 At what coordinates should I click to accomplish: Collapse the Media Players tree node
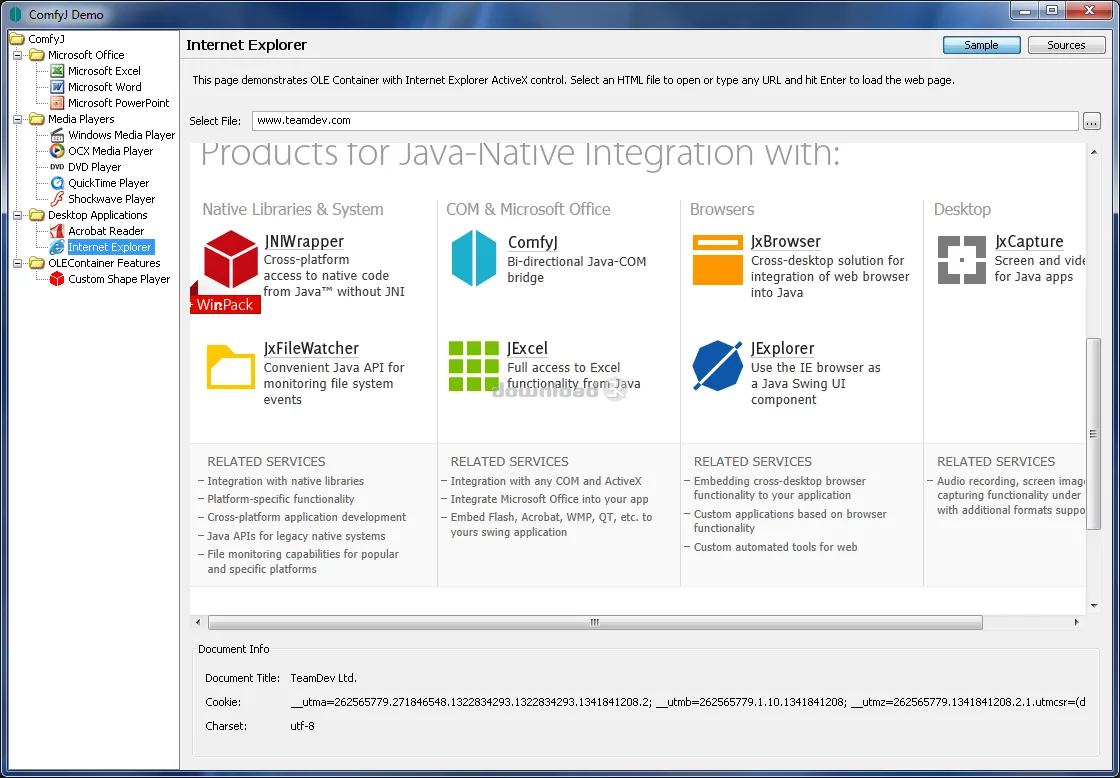coord(18,119)
